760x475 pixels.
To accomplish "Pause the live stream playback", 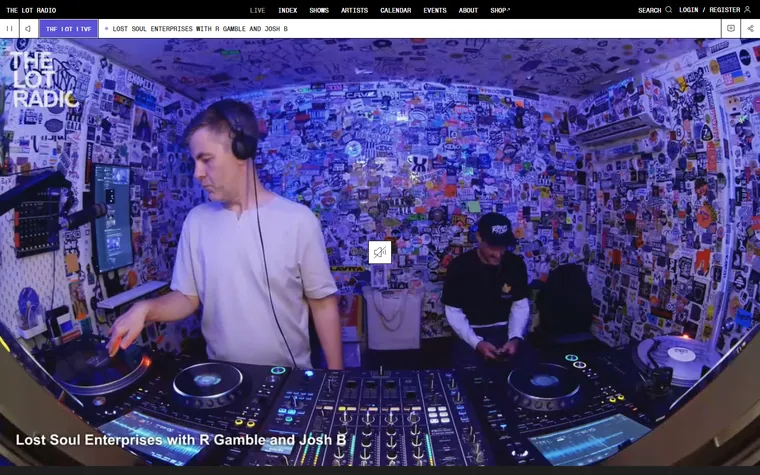I will [x=9, y=29].
